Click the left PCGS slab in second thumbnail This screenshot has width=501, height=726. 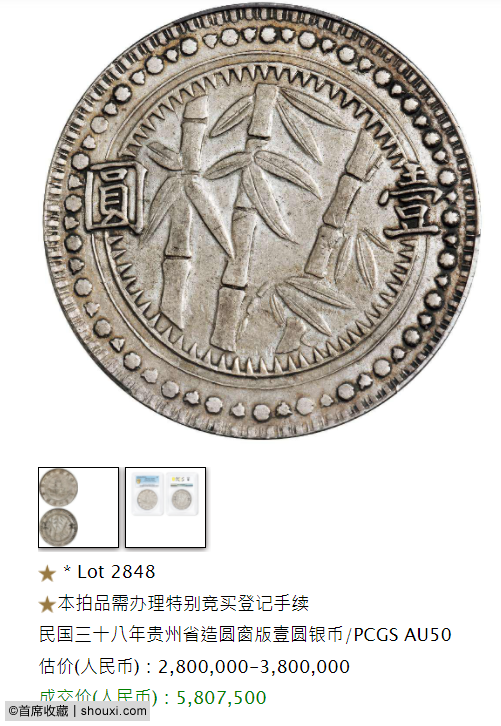(x=148, y=494)
